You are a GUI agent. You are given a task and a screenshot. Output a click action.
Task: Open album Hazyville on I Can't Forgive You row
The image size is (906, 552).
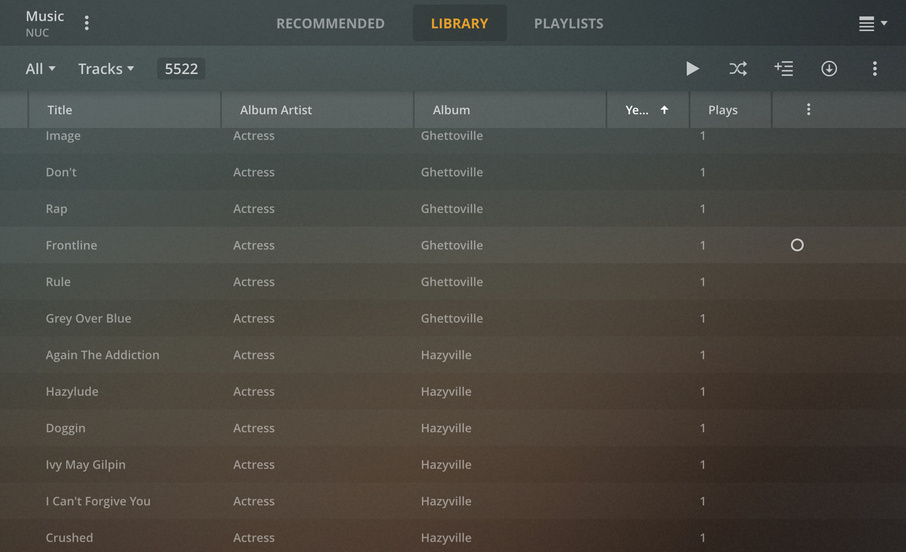[x=445, y=501]
